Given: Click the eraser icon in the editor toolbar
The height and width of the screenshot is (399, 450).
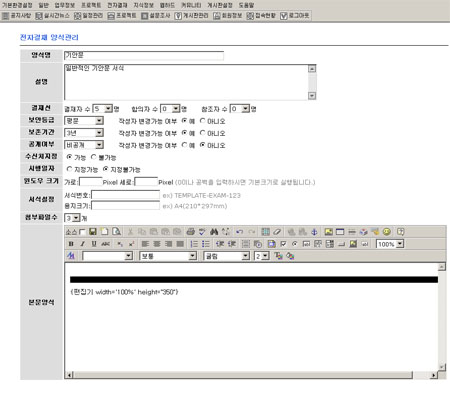Looking at the screenshot, I should pyautogui.click(x=277, y=232).
